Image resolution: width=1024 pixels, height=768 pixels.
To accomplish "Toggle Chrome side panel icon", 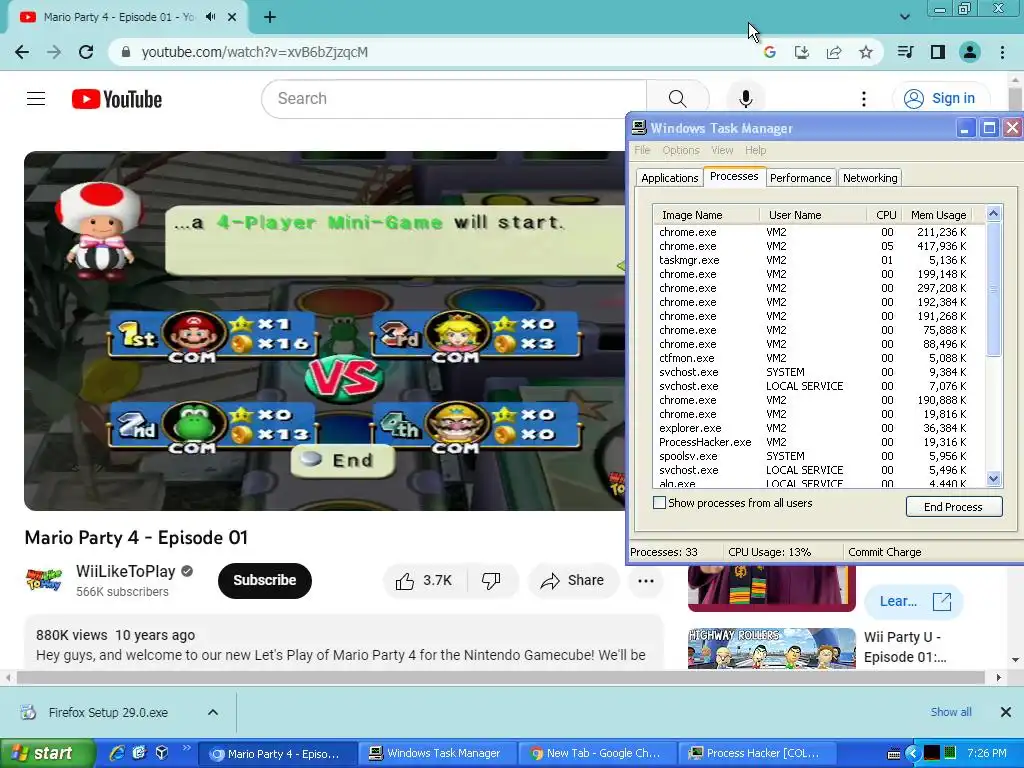I will click(x=938, y=52).
